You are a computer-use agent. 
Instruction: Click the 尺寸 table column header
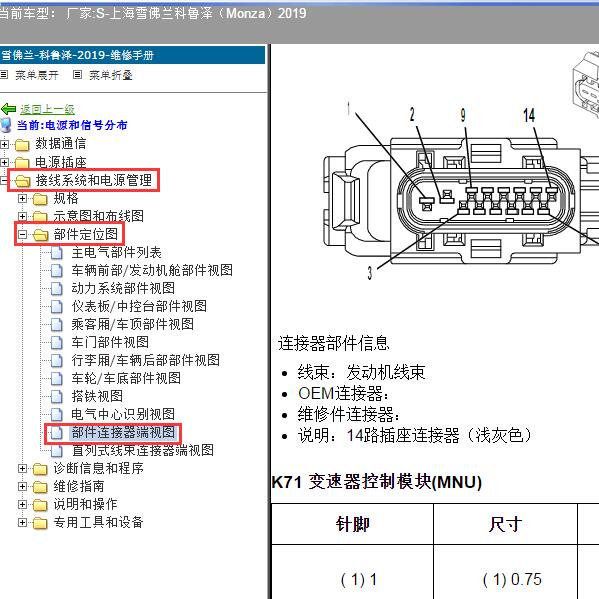(x=505, y=524)
